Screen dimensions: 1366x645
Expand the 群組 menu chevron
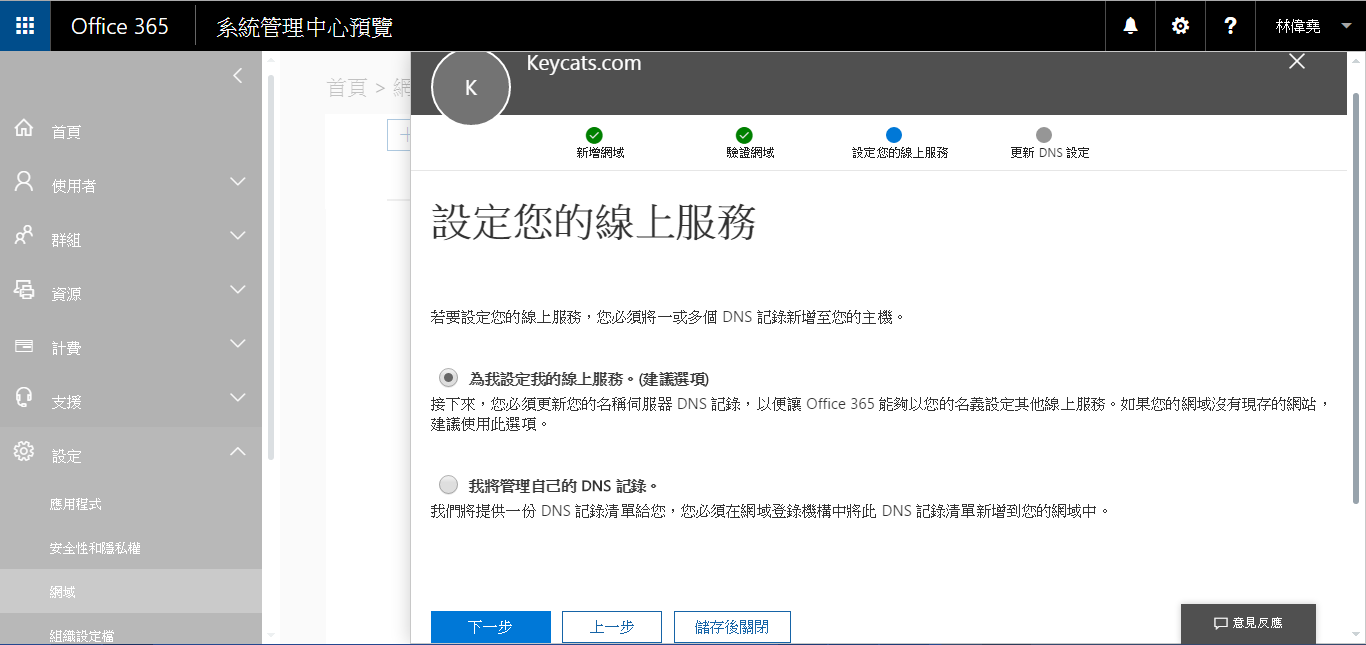point(237,236)
